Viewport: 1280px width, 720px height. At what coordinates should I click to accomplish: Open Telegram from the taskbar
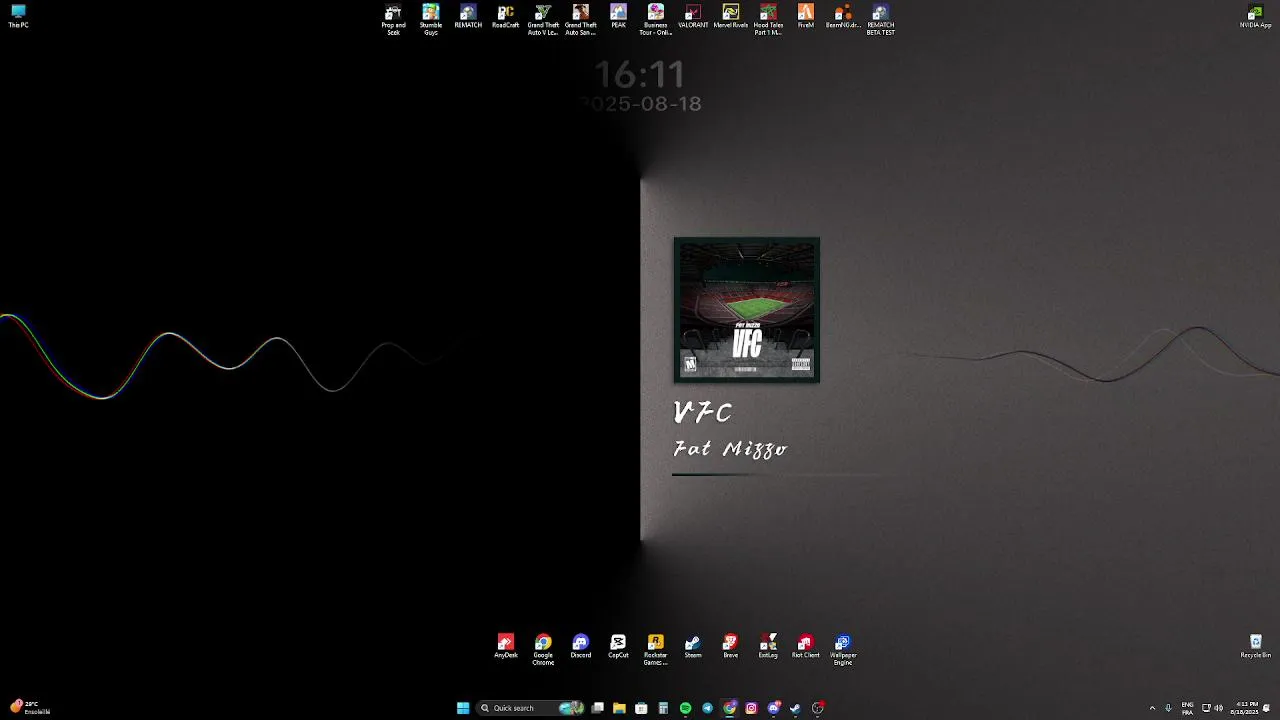(x=707, y=708)
